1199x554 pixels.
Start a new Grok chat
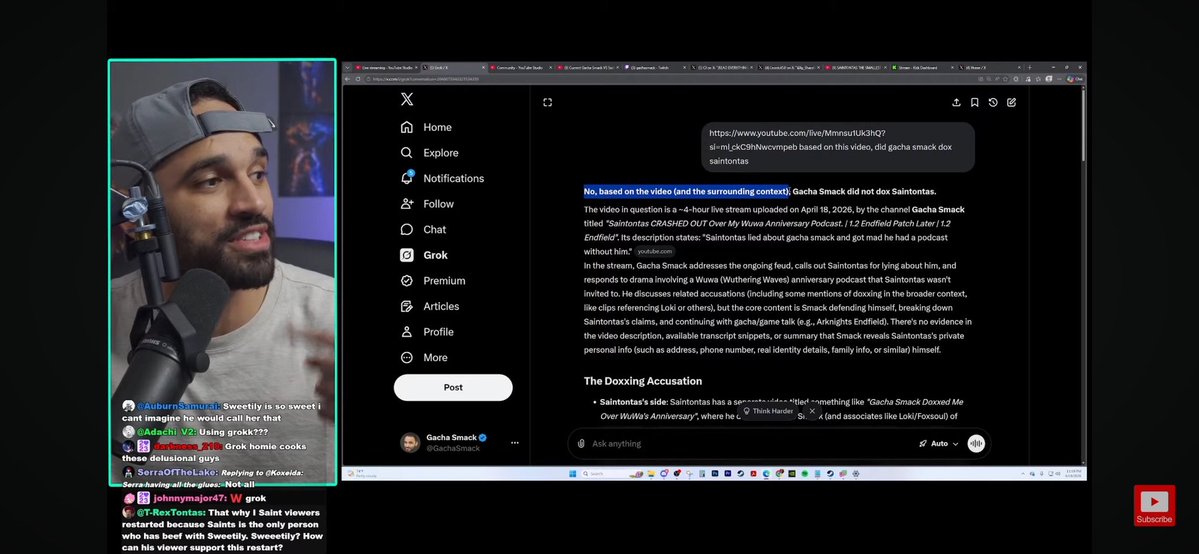(x=1011, y=102)
